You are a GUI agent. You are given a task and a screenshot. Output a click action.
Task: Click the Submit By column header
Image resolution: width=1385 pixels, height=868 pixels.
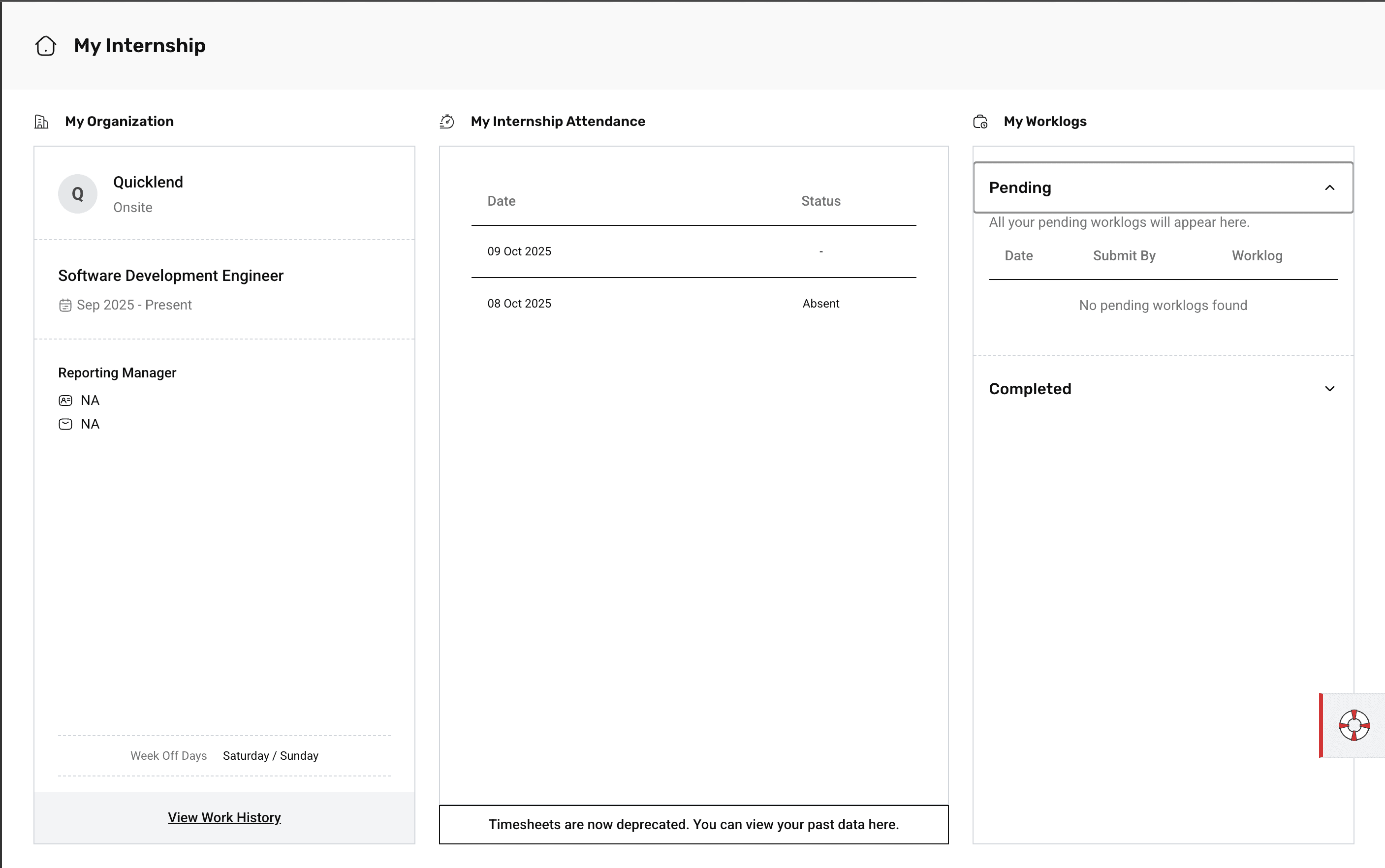pos(1124,256)
